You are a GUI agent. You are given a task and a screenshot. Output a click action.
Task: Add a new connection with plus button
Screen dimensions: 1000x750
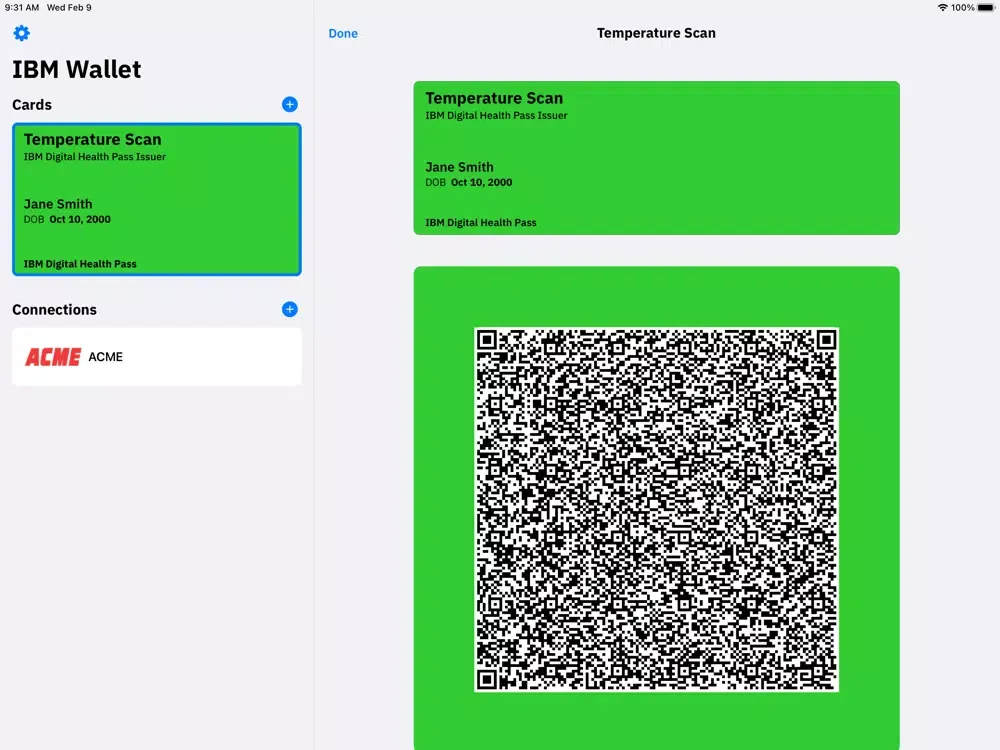point(290,309)
